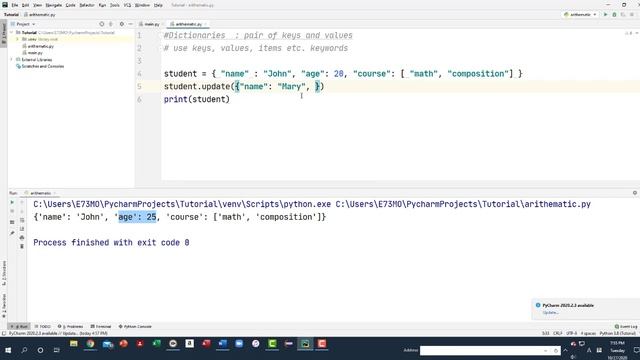Click the taskbar clock
This screenshot has height=360, width=640.
617,351
